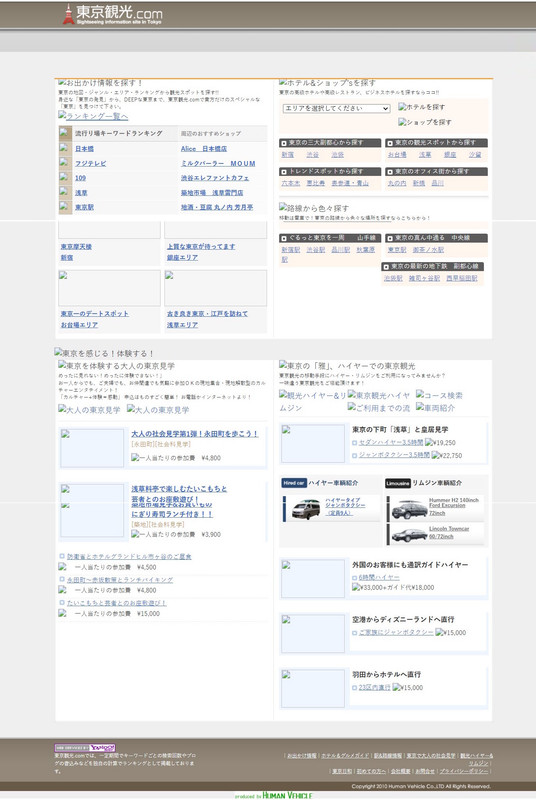Click the image placeholder above 古き良き東京・江戸を訪ねて
Viewport: 536px width, 800px height.
(215, 288)
